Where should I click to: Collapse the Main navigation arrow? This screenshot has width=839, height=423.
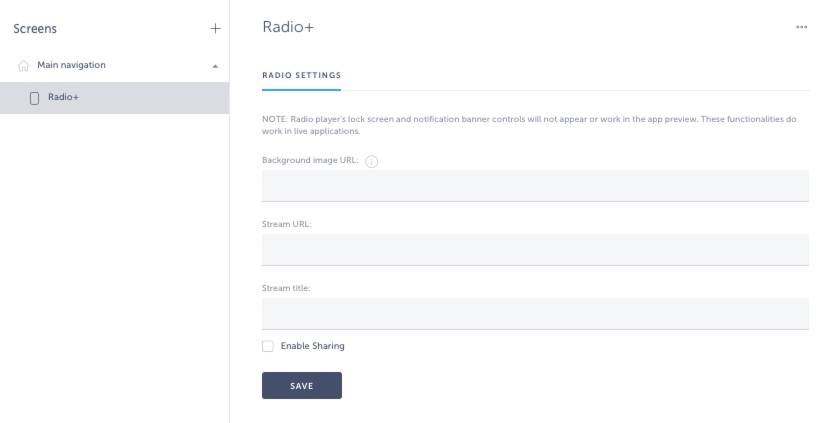coord(215,66)
